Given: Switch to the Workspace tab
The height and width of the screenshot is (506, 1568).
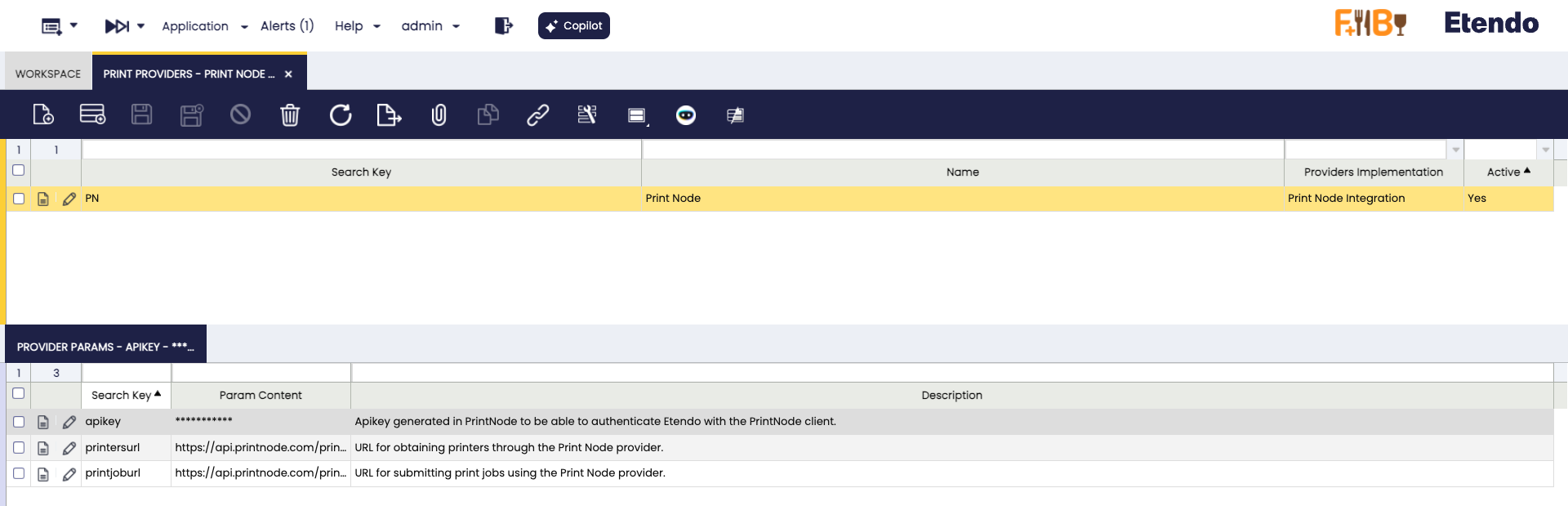Looking at the screenshot, I should [x=48, y=74].
